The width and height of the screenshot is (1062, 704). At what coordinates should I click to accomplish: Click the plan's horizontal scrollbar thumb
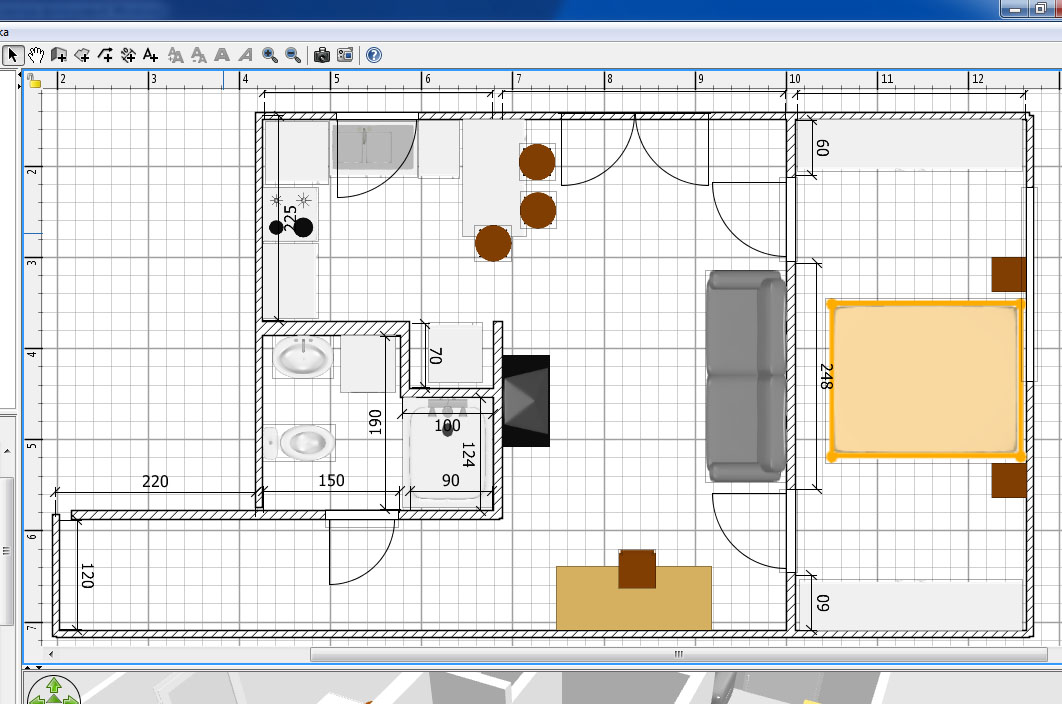677,655
